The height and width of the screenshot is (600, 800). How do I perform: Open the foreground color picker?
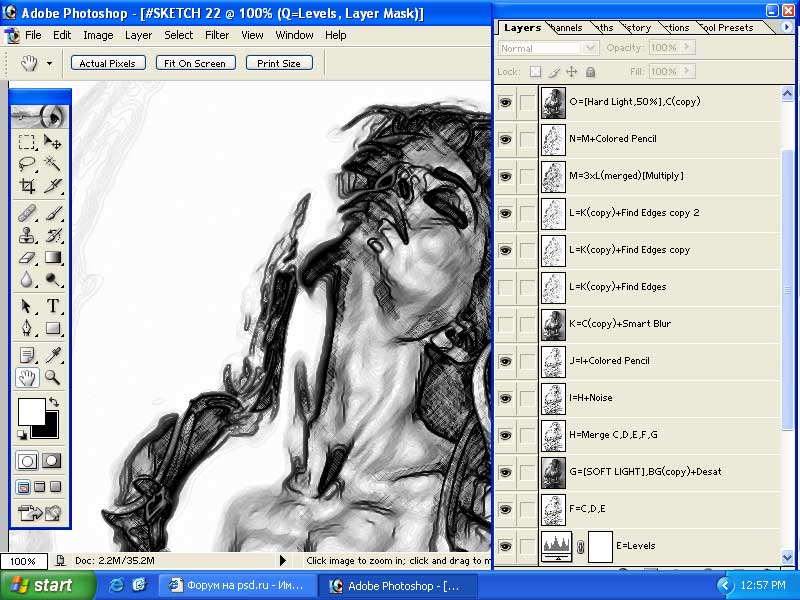click(31, 410)
